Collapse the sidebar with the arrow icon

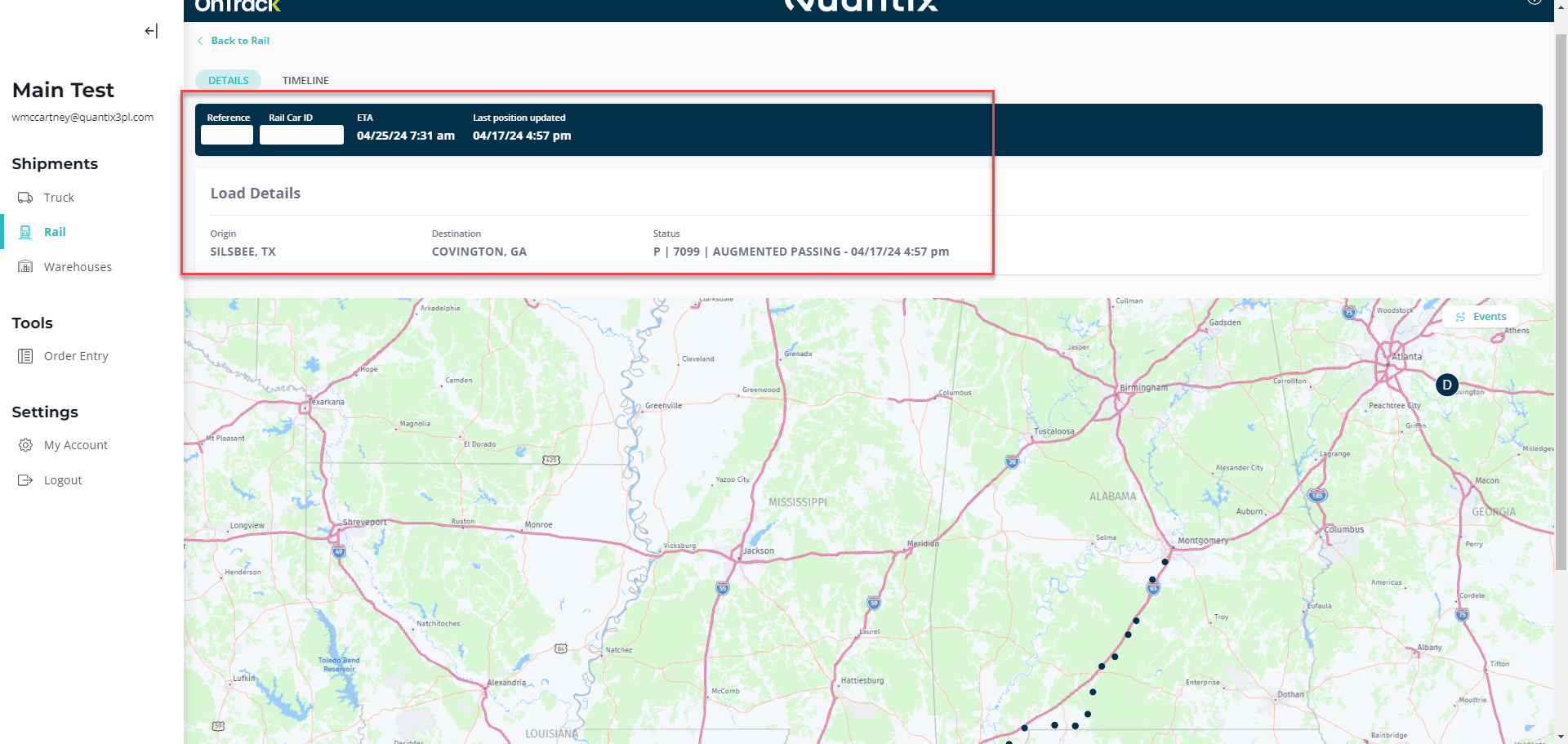pyautogui.click(x=151, y=31)
